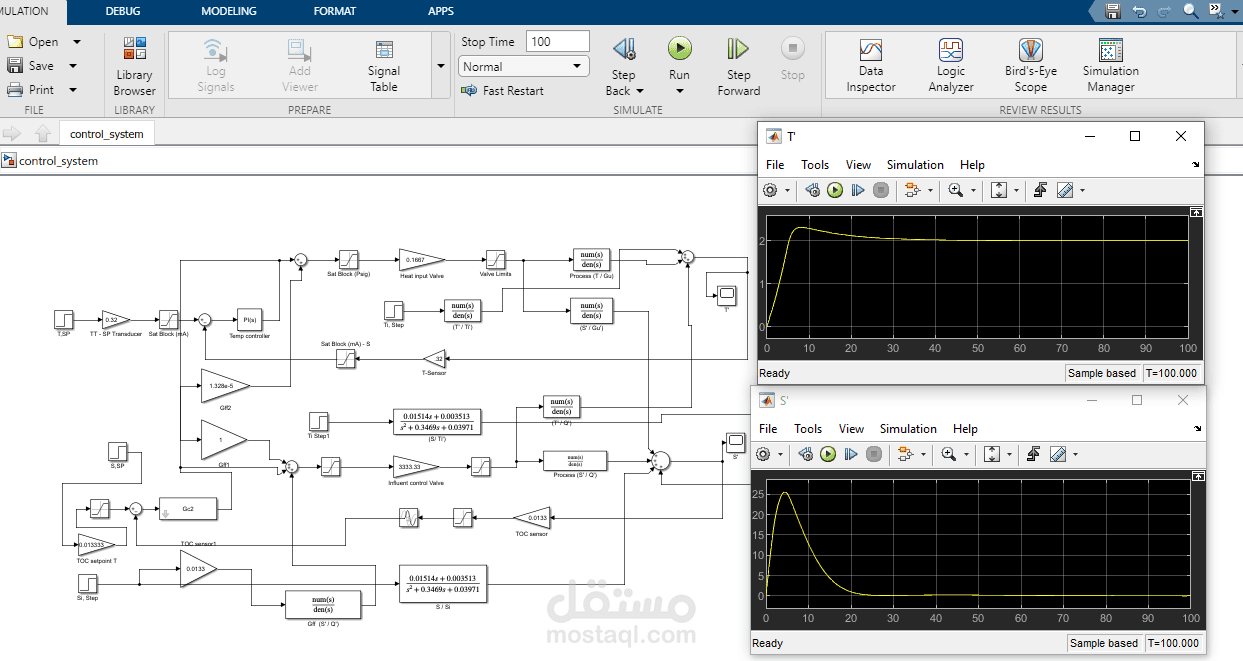Expand the measurements dropdown arrow in the S' scope
The height and width of the screenshot is (661, 1243).
(x=1076, y=454)
